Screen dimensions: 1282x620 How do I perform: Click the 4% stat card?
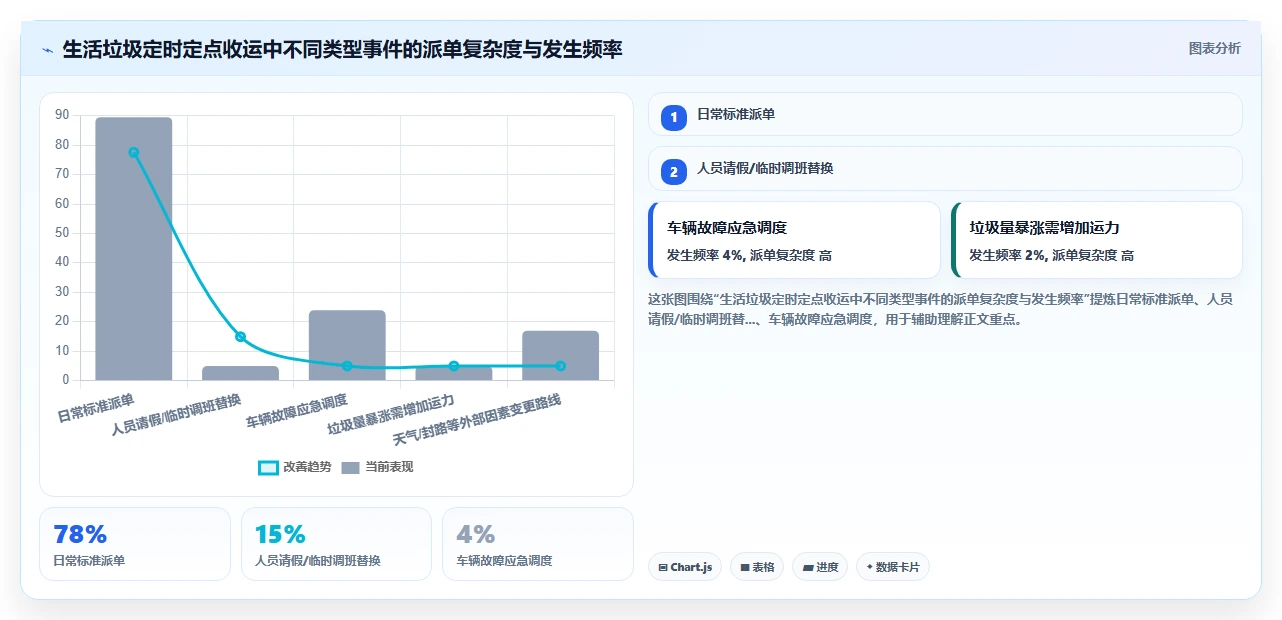tap(538, 544)
